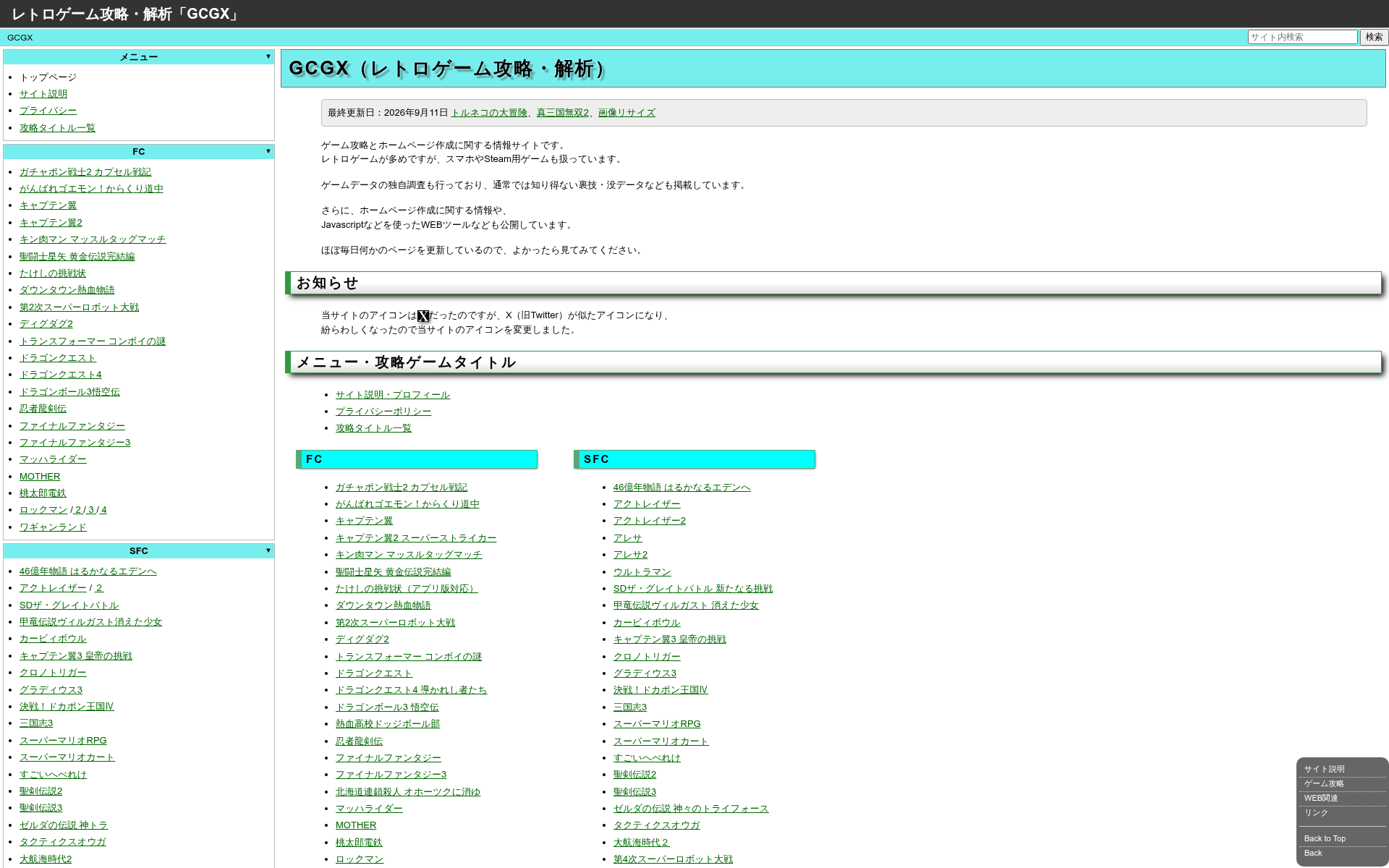Image resolution: width=1389 pixels, height=868 pixels.
Task: Open 46億年物語 link in main SFC list
Action: [682, 488]
